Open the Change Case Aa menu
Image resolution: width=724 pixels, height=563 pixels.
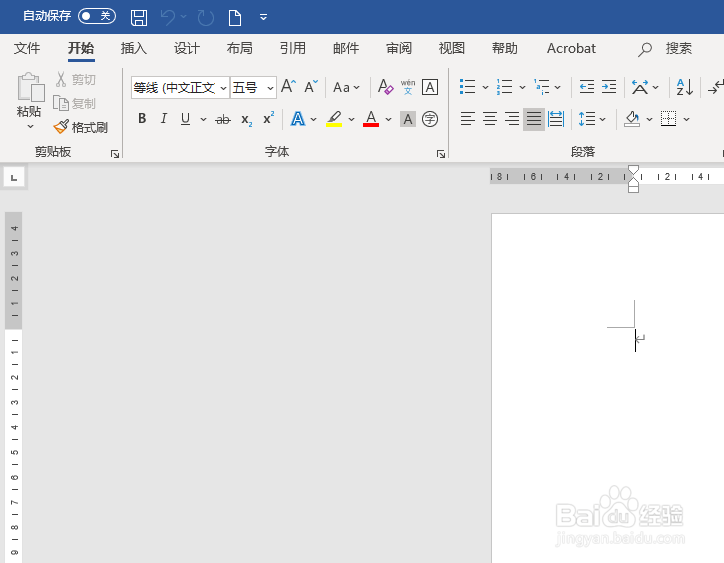coord(346,87)
